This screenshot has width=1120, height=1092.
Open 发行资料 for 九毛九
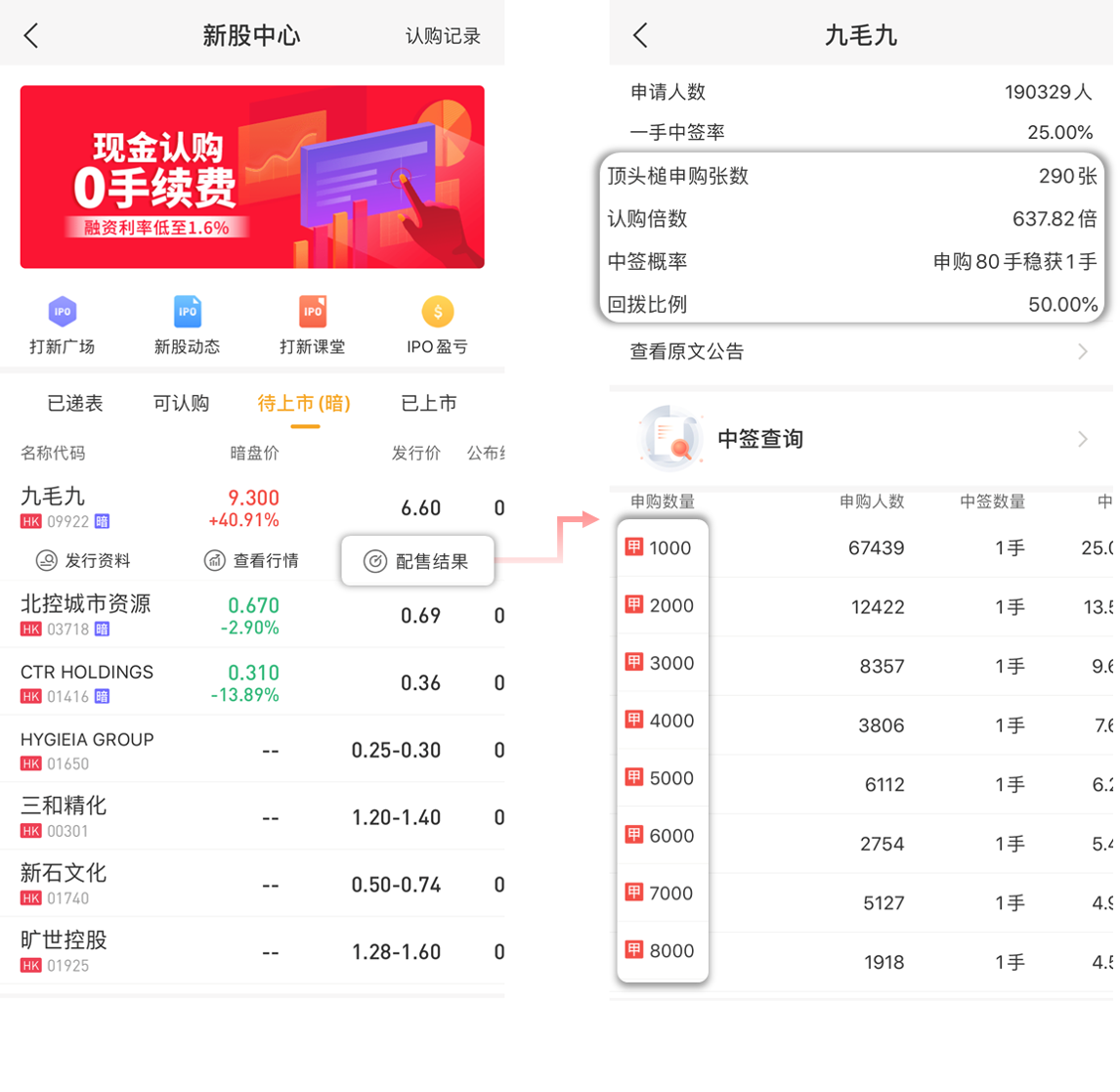pos(84,560)
